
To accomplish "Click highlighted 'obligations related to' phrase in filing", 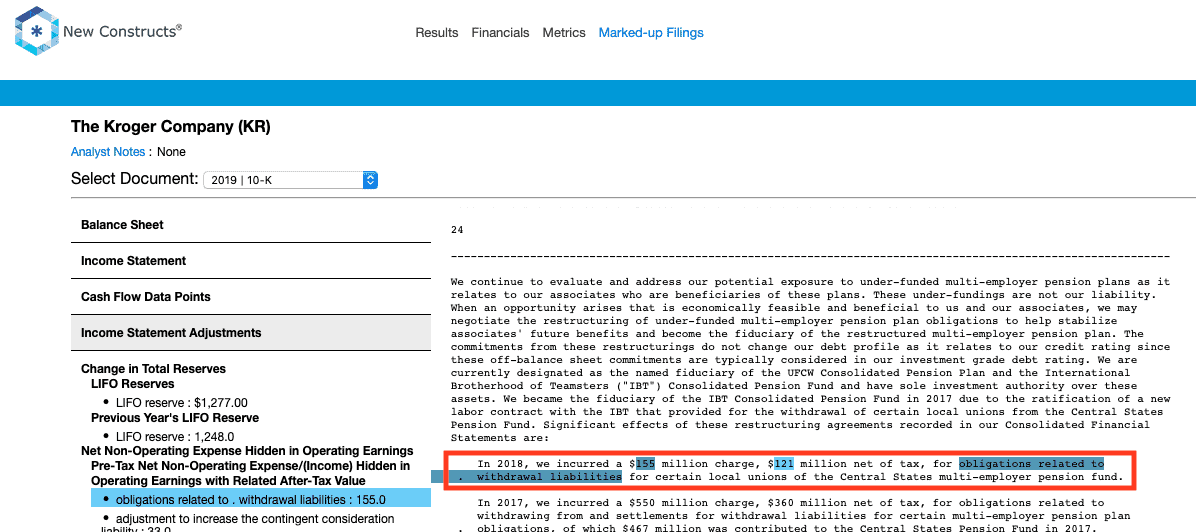I will 1031,463.
